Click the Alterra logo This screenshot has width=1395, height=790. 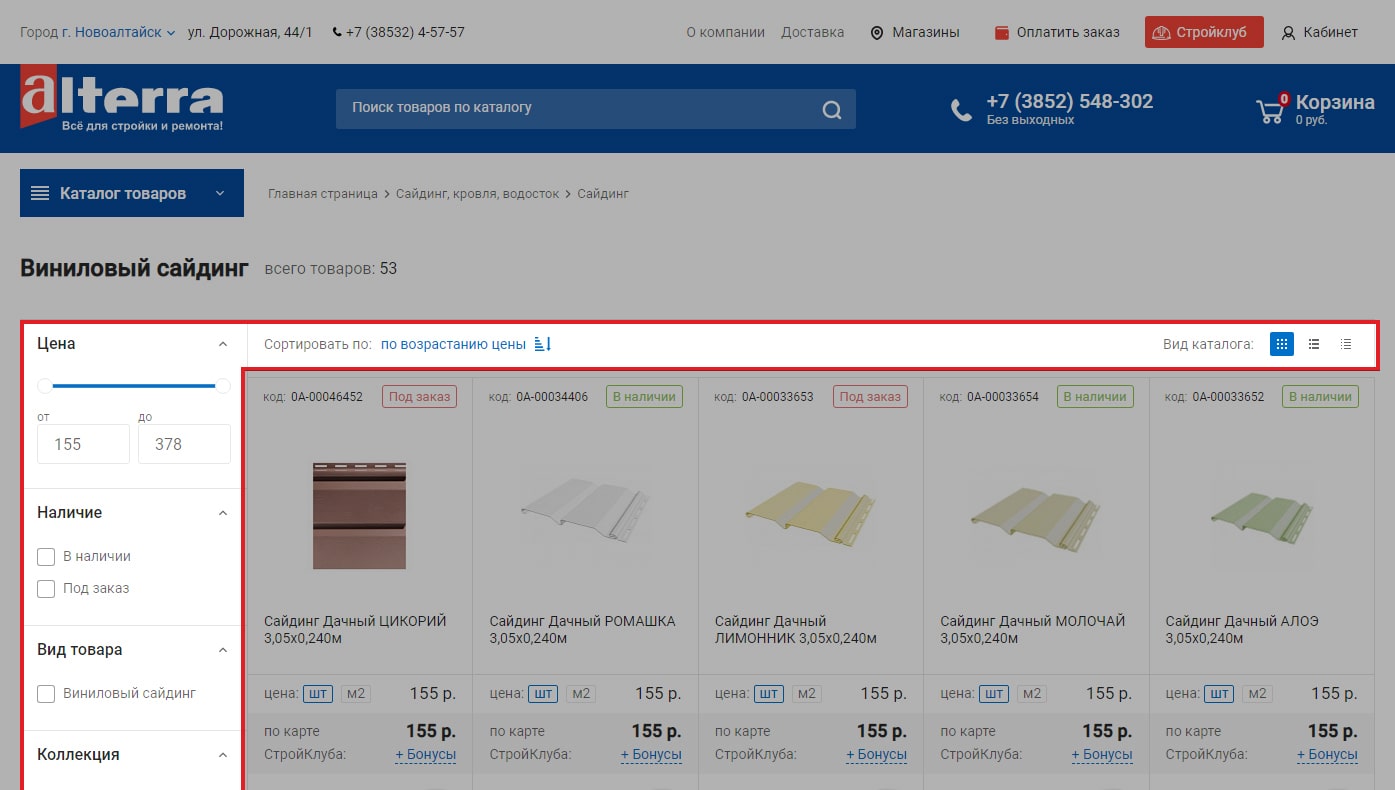pos(122,101)
